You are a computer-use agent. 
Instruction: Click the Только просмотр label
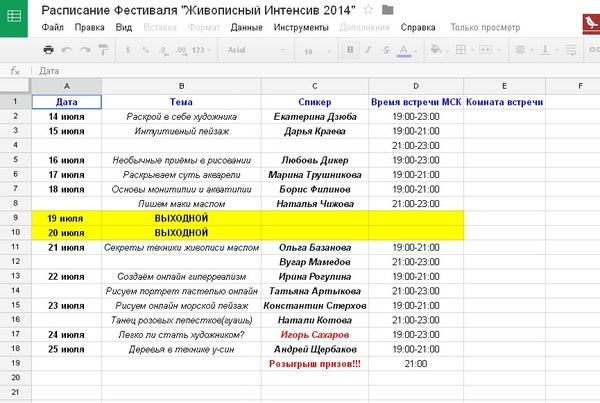click(485, 28)
